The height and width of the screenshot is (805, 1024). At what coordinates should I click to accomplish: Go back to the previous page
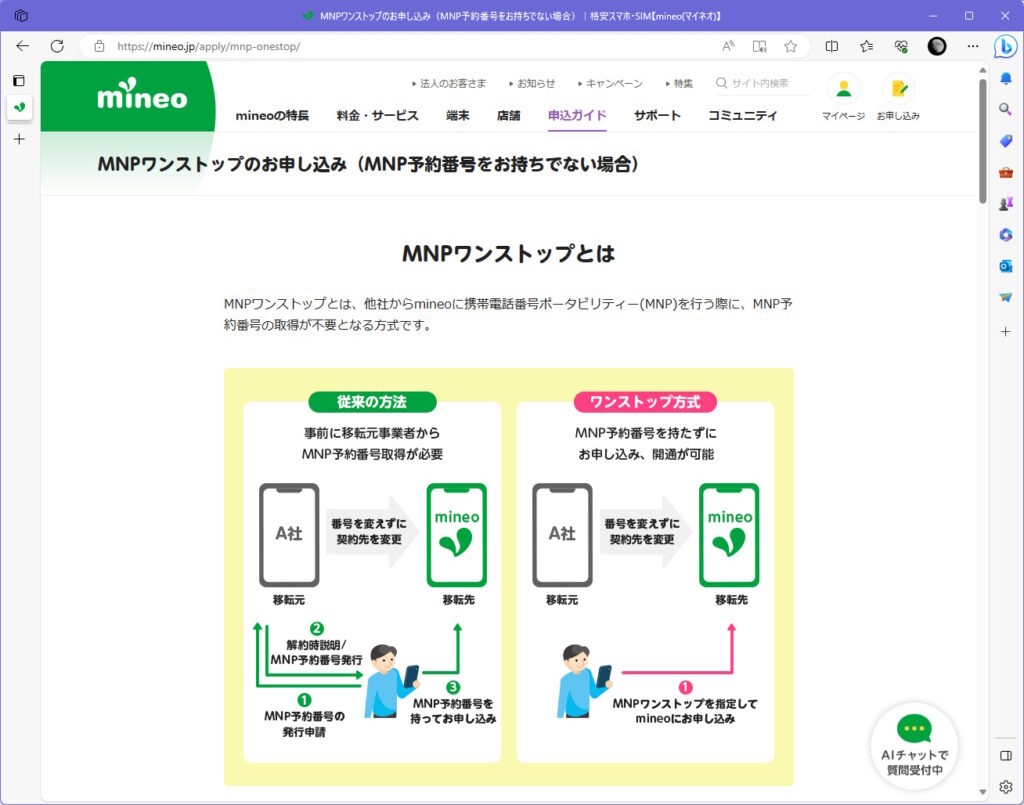[x=23, y=46]
